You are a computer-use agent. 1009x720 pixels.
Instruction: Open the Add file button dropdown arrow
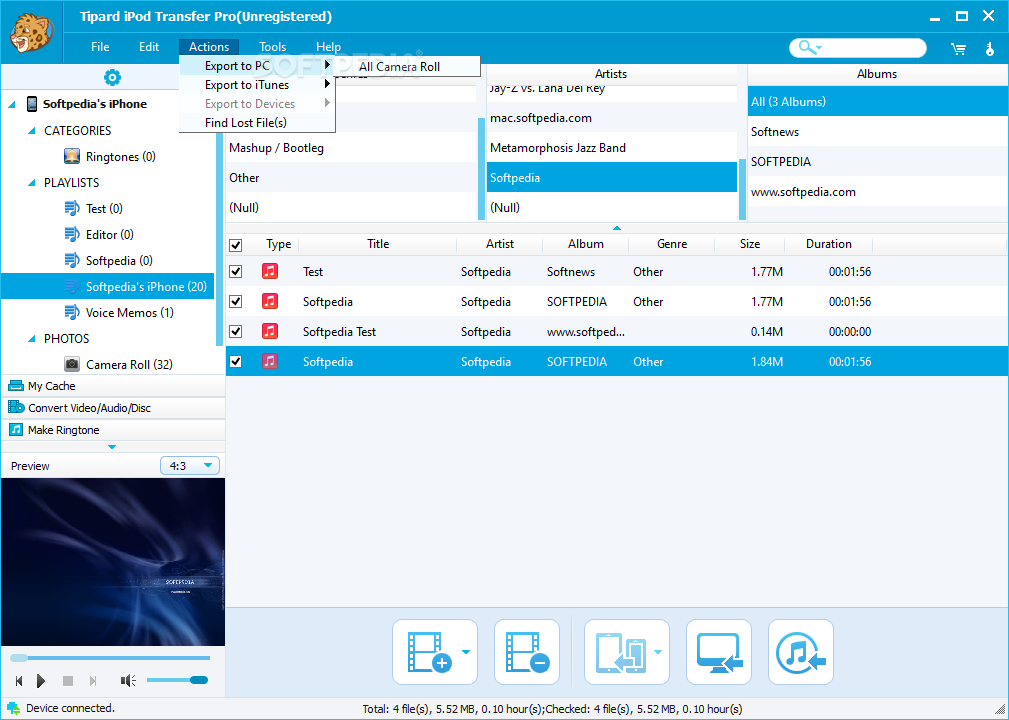(x=466, y=652)
